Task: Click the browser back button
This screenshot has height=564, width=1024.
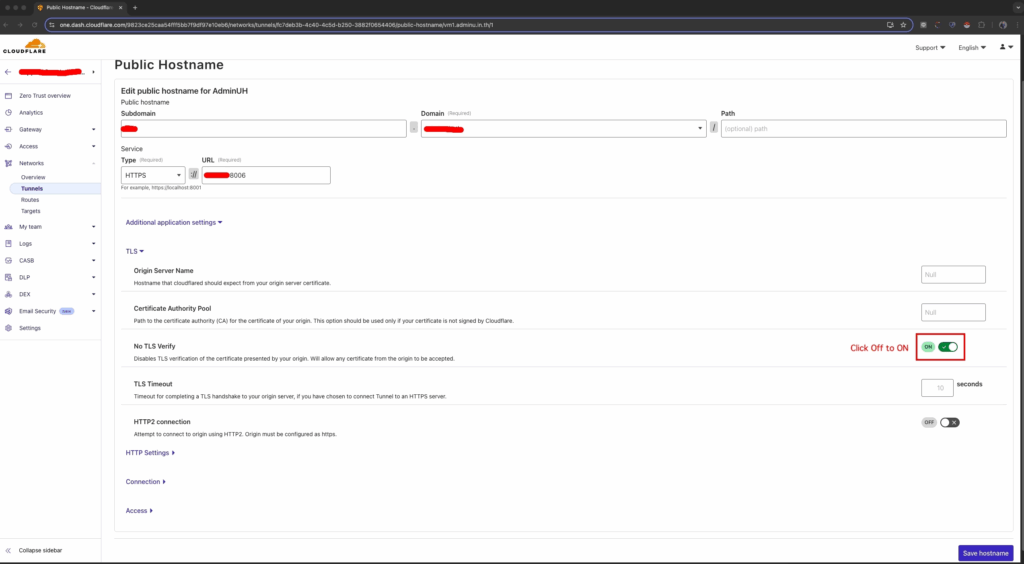Action: tap(7, 25)
